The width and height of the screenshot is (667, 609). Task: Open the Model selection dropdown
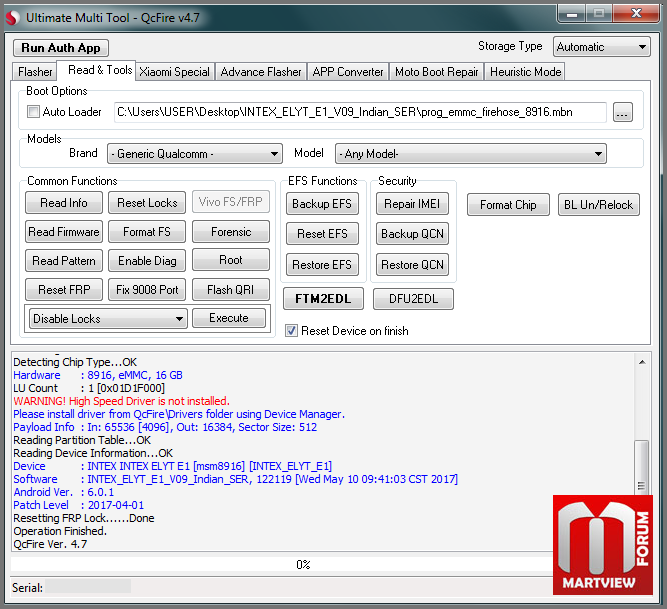471,154
